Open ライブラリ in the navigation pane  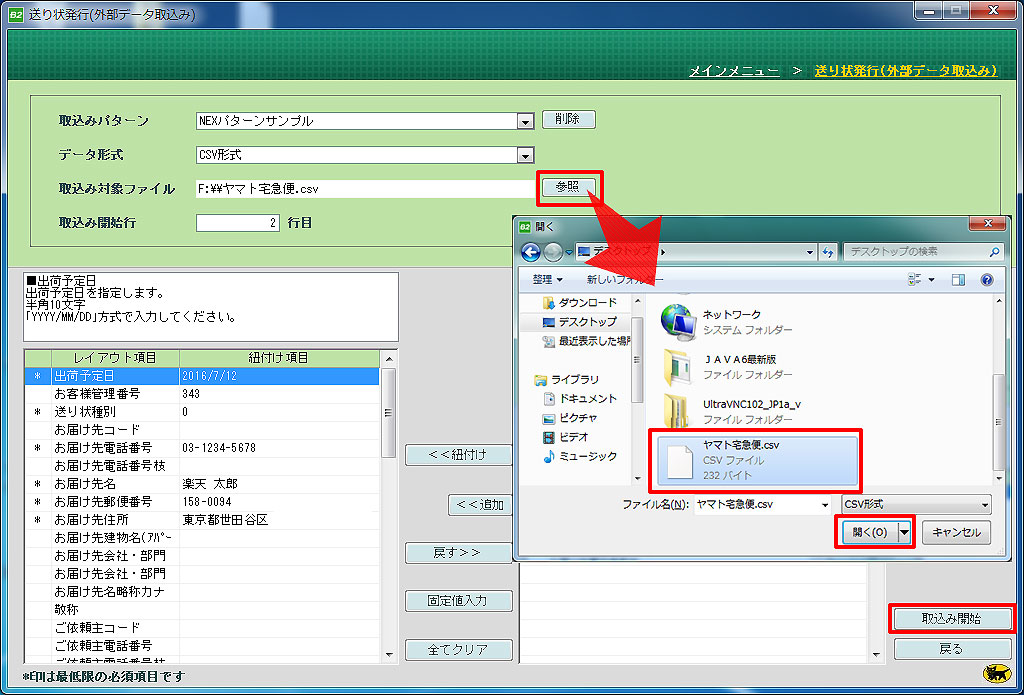[x=567, y=380]
